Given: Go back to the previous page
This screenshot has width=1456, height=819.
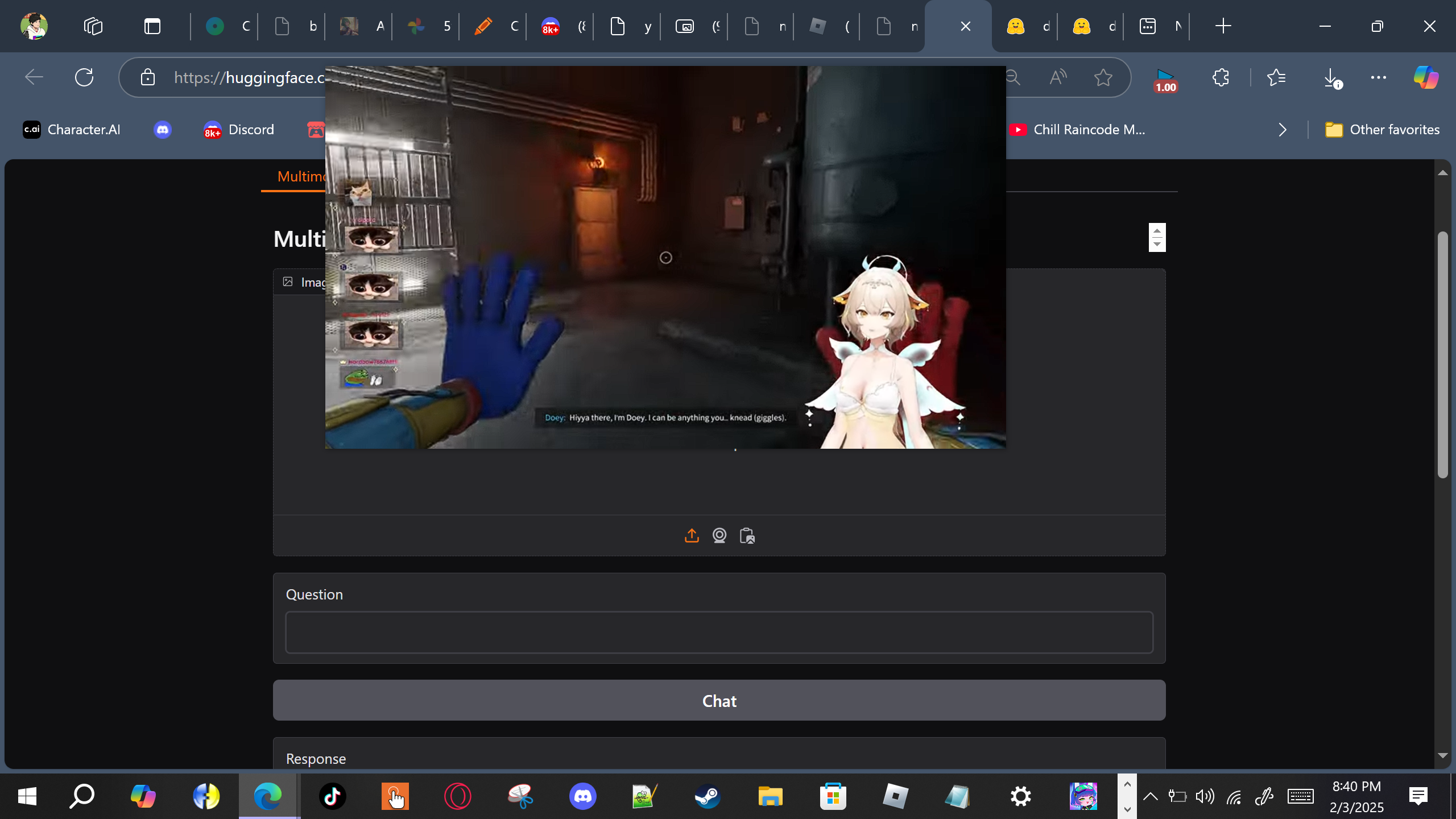Looking at the screenshot, I should pyautogui.click(x=34, y=77).
